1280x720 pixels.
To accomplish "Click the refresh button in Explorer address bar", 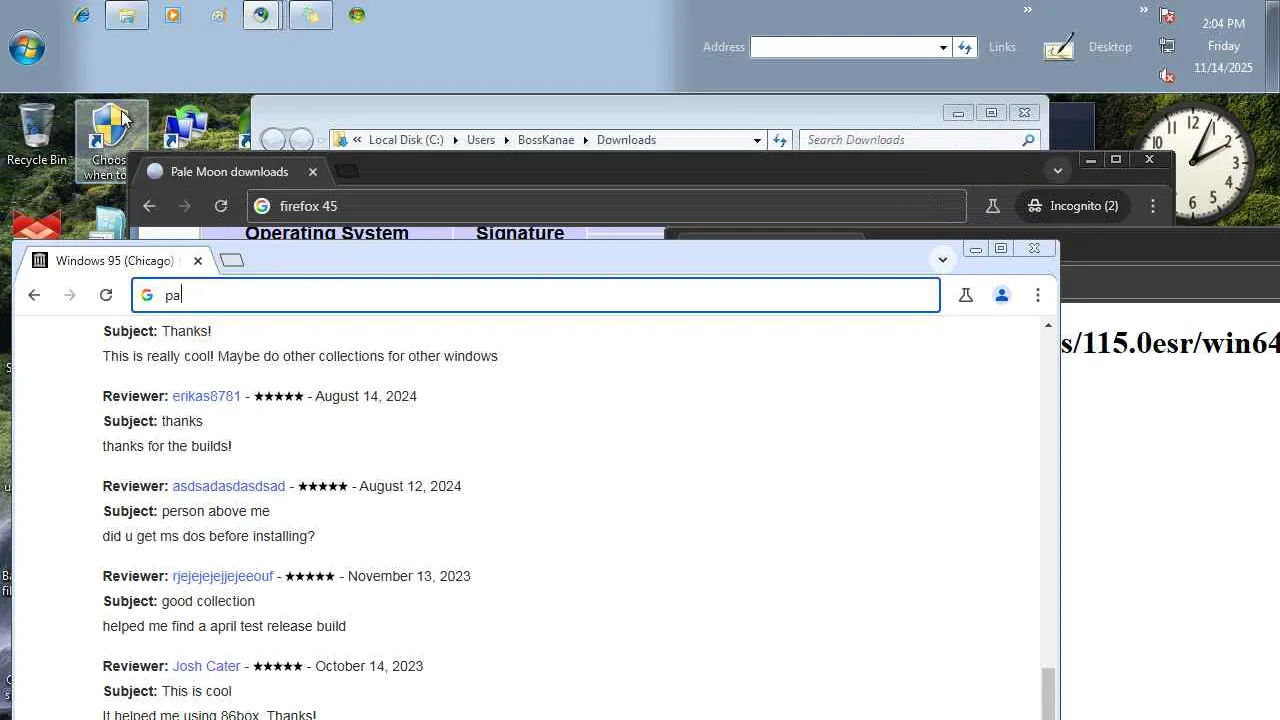I will [x=780, y=140].
